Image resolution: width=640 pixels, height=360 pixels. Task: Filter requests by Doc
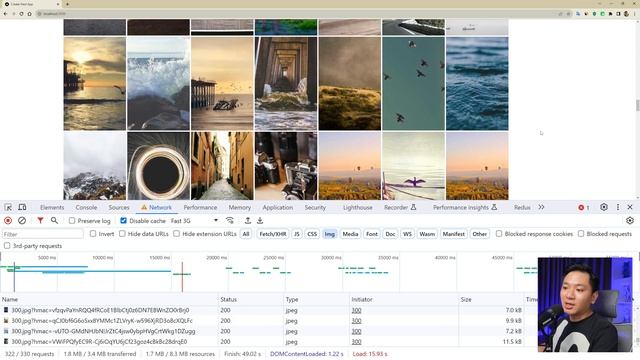tap(390, 234)
